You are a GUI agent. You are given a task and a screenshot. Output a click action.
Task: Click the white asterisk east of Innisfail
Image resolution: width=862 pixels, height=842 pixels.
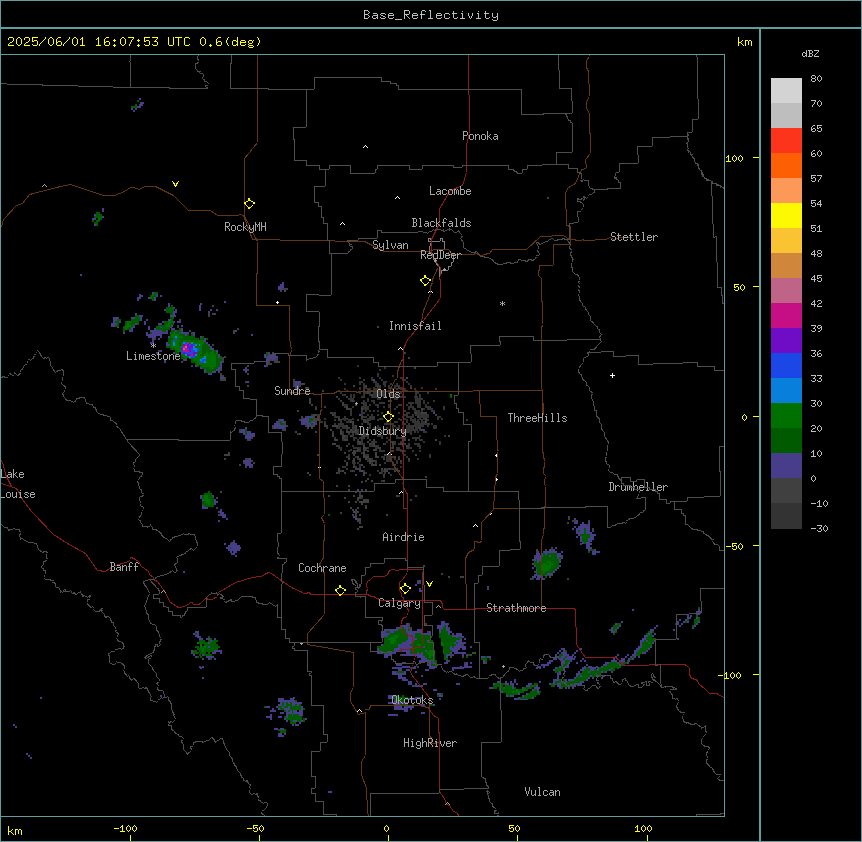pyautogui.click(x=502, y=303)
